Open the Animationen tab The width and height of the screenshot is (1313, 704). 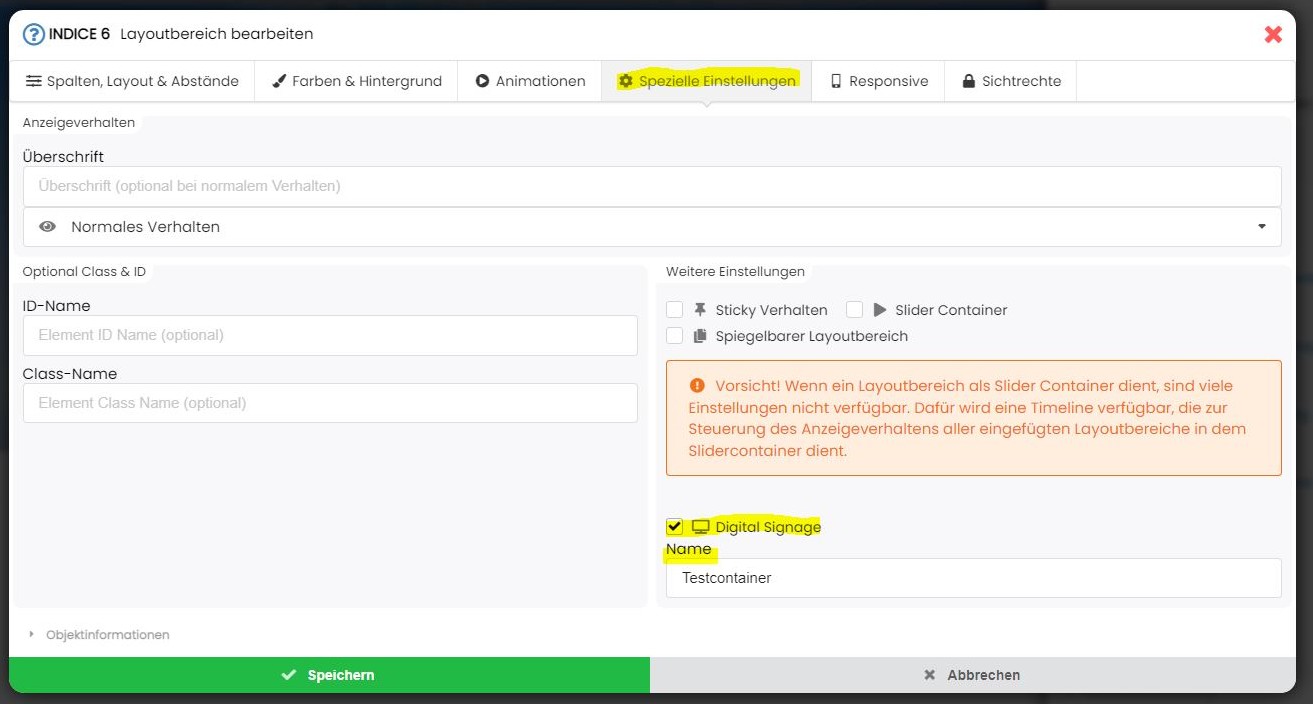pyautogui.click(x=530, y=81)
